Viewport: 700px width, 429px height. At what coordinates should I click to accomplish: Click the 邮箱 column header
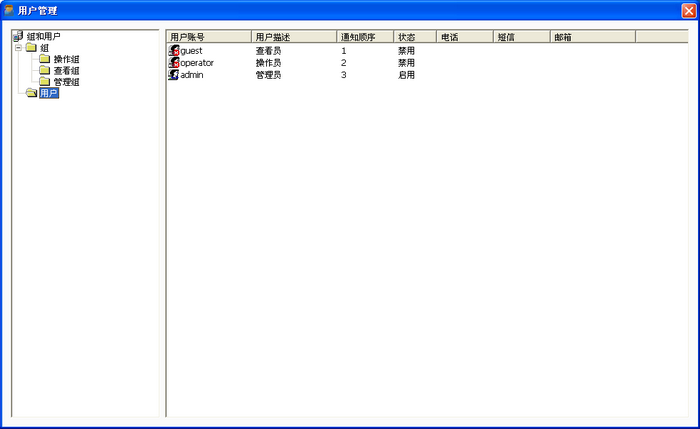592,36
